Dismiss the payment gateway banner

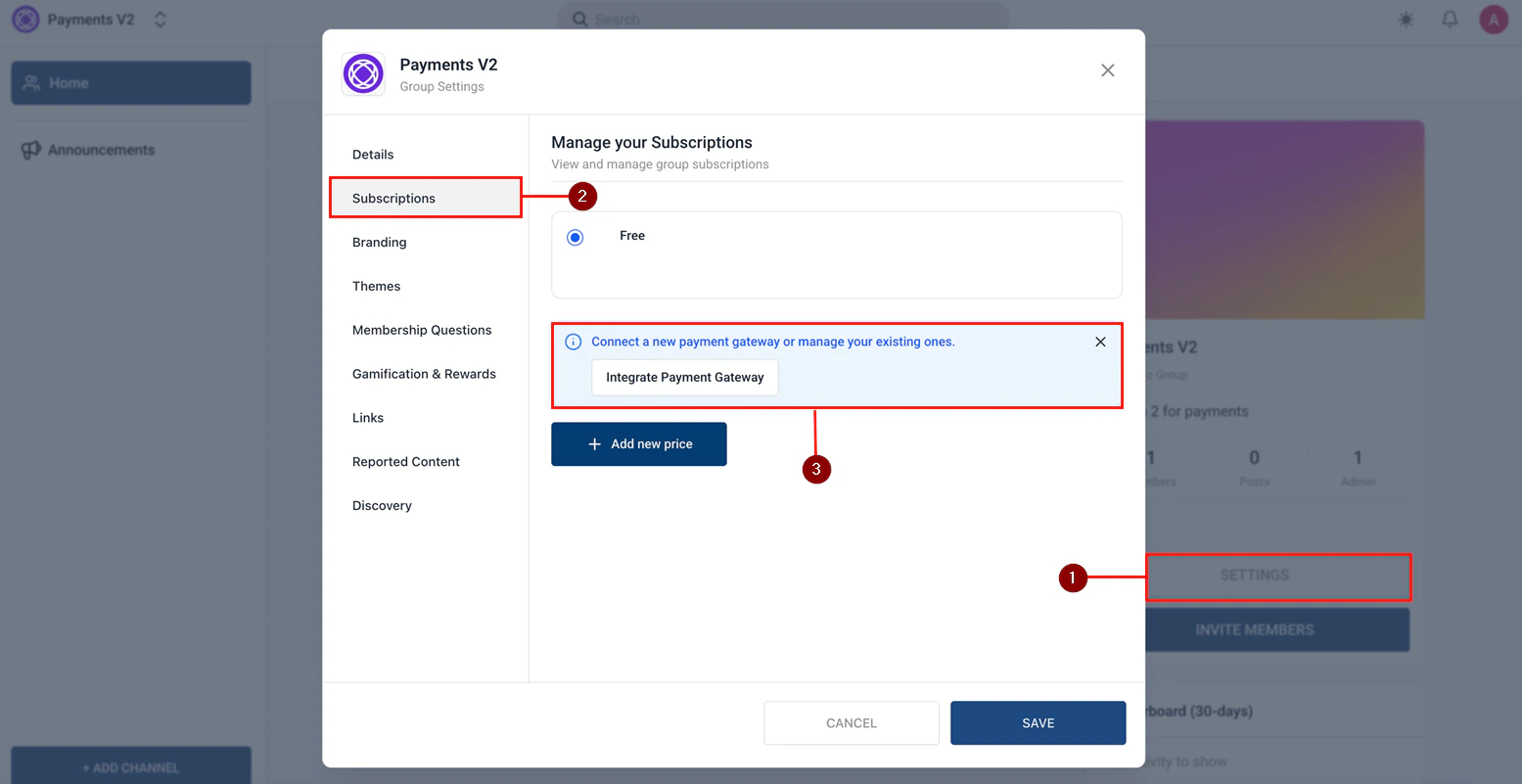pyautogui.click(x=1100, y=342)
